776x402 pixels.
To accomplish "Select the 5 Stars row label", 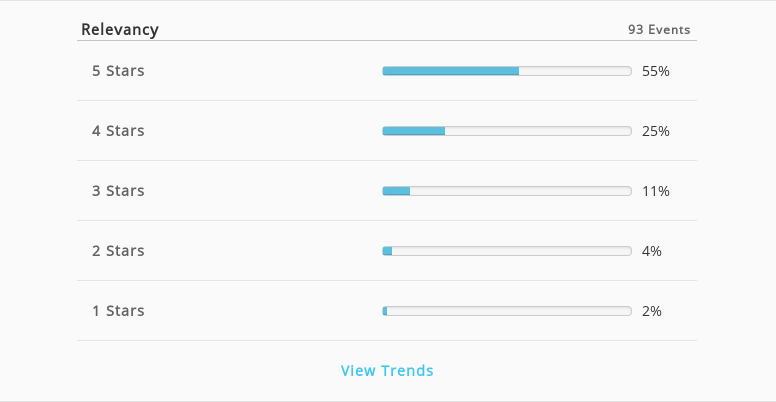I will [118, 71].
